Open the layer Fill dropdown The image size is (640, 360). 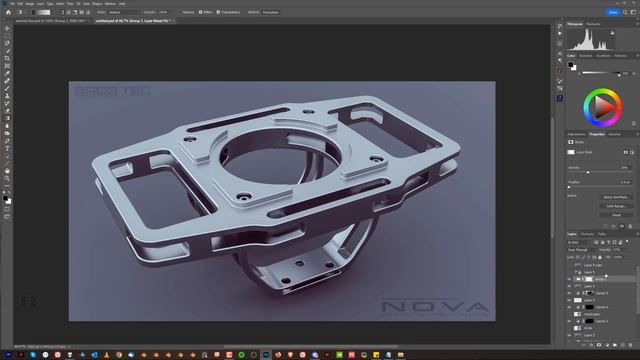click(x=620, y=257)
